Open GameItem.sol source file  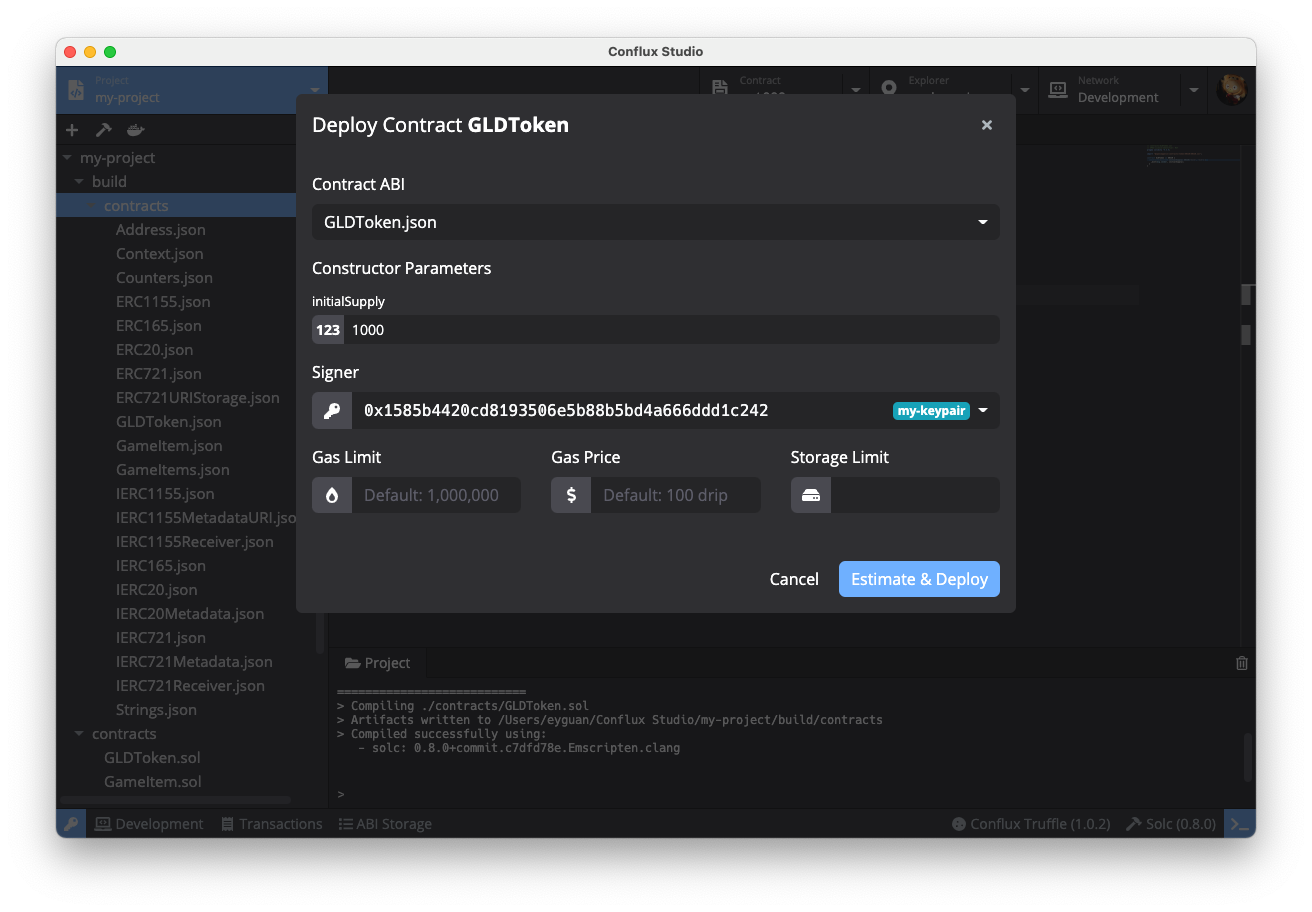tap(152, 782)
